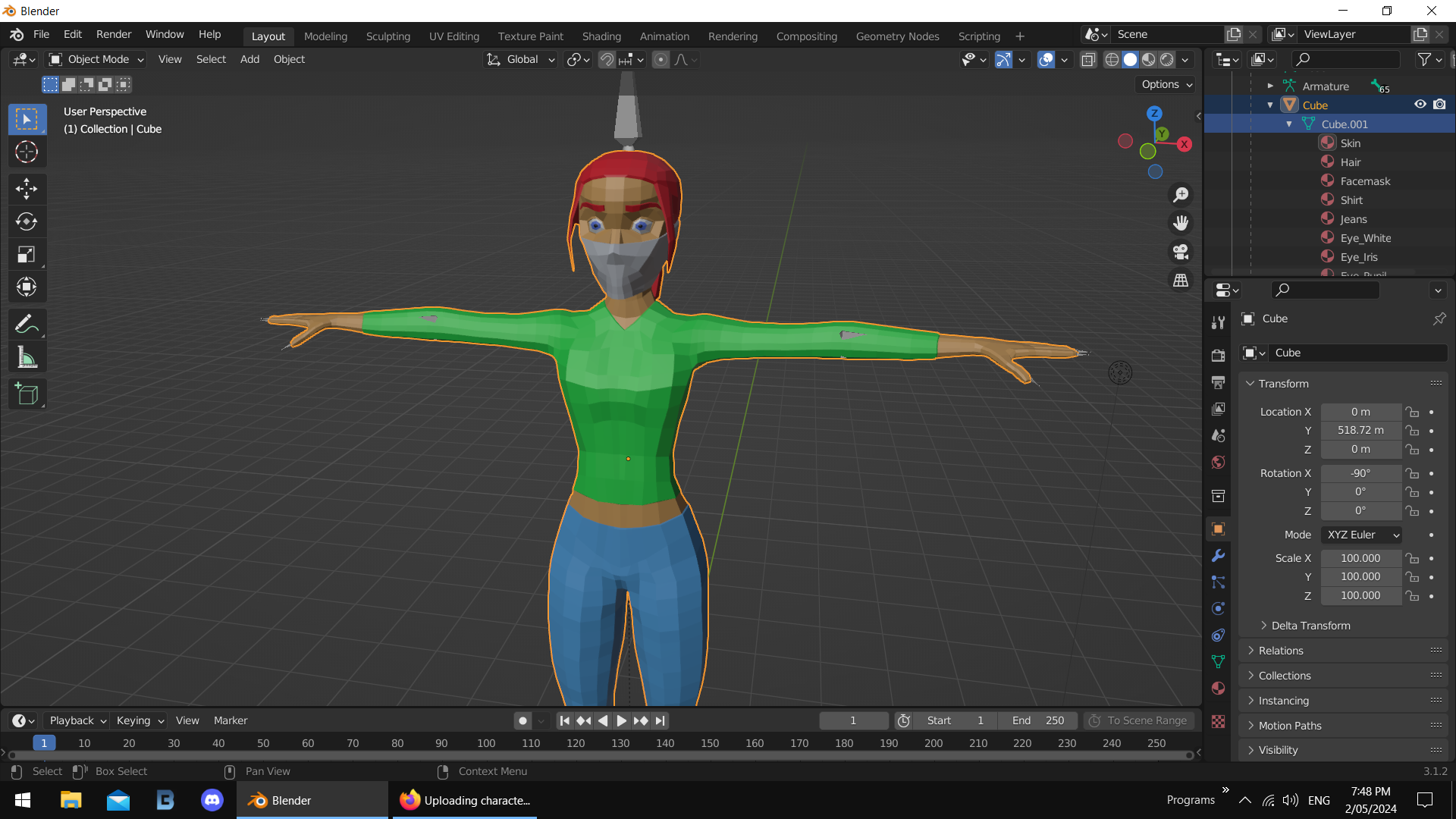Screen dimensions: 1456x819
Task: Adjust the Scale X value slider
Action: (1360, 558)
